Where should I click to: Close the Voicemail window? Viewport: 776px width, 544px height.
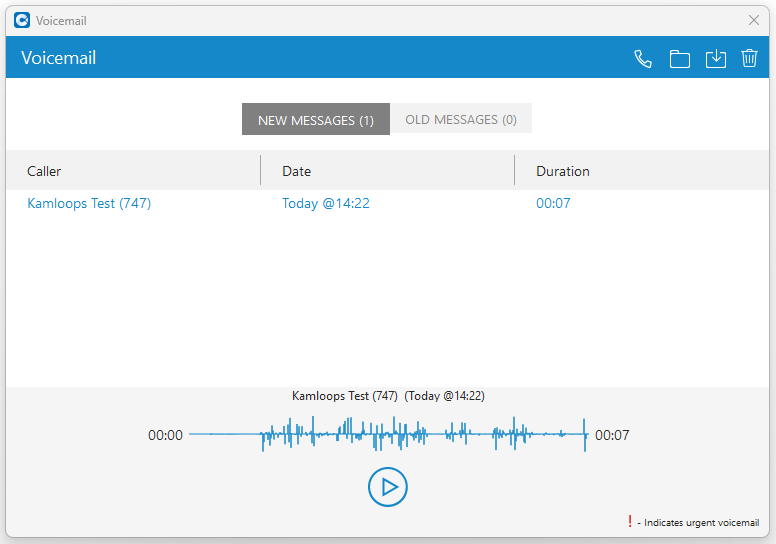(x=754, y=20)
